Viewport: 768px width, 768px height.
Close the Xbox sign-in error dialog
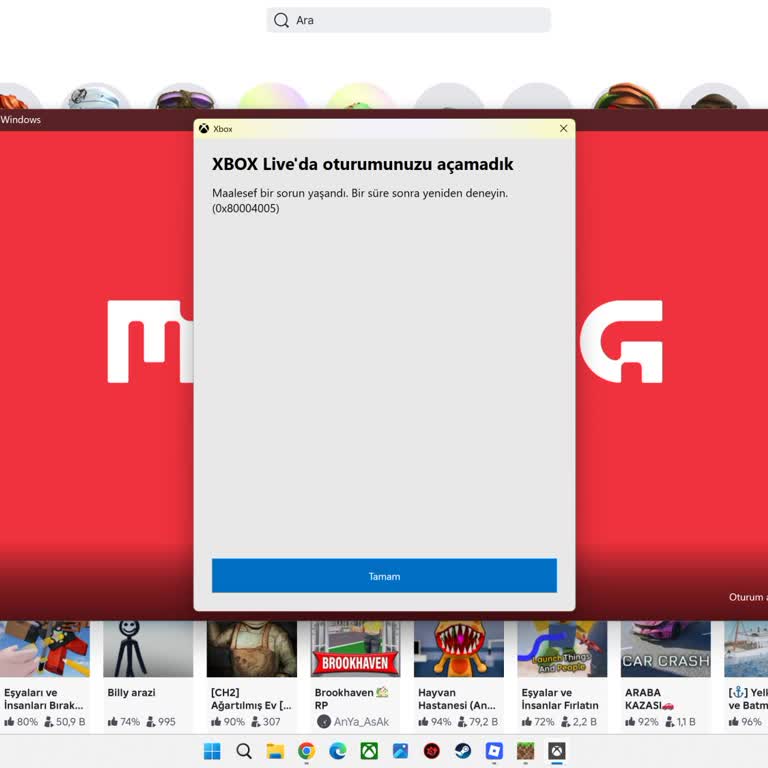coord(563,128)
